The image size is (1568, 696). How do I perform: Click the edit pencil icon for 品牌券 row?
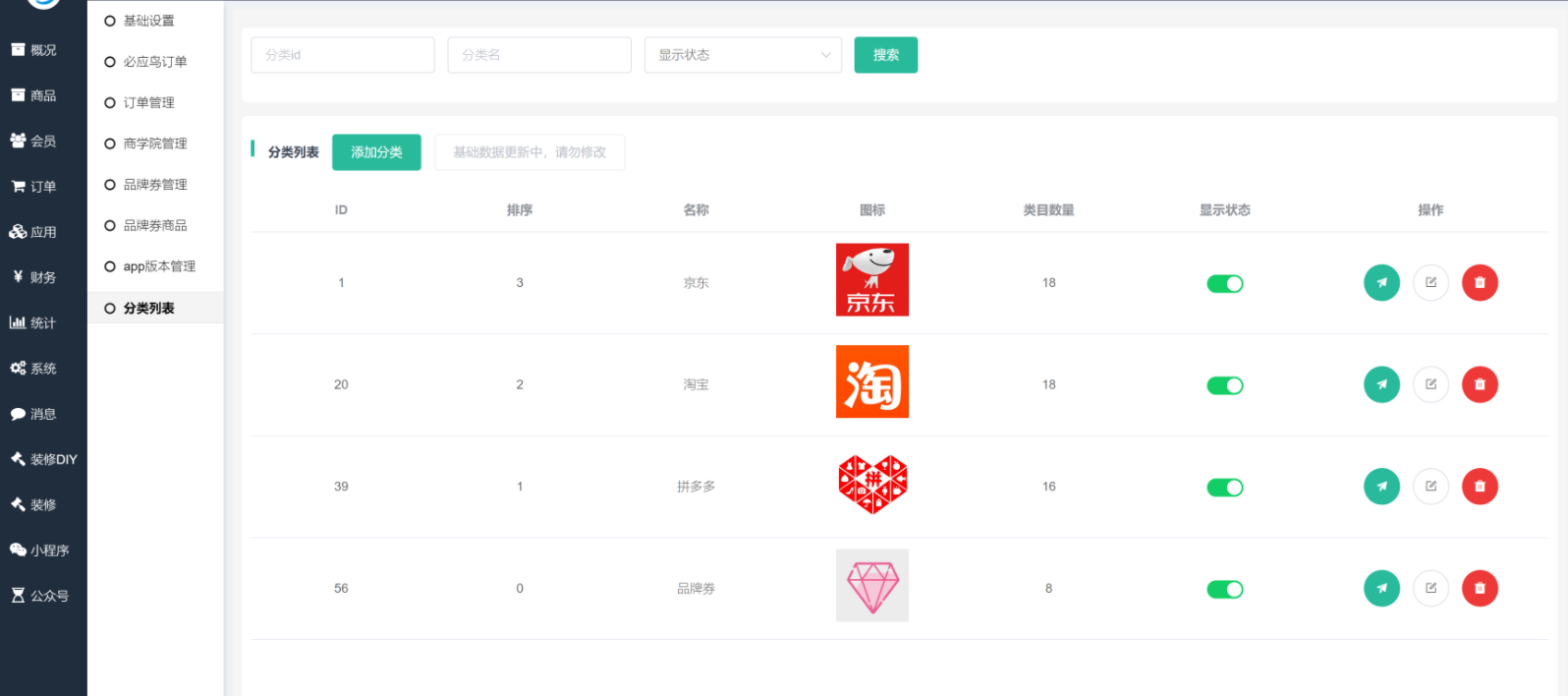pyautogui.click(x=1430, y=589)
